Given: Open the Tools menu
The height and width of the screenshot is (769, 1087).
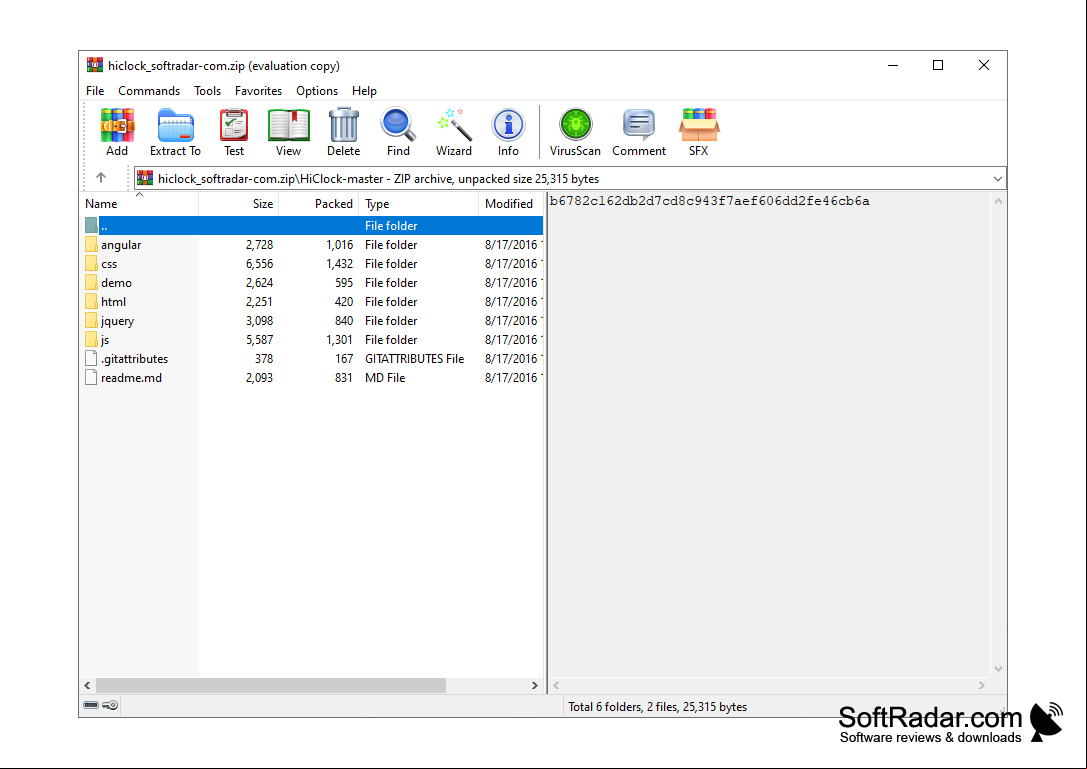Looking at the screenshot, I should (207, 91).
